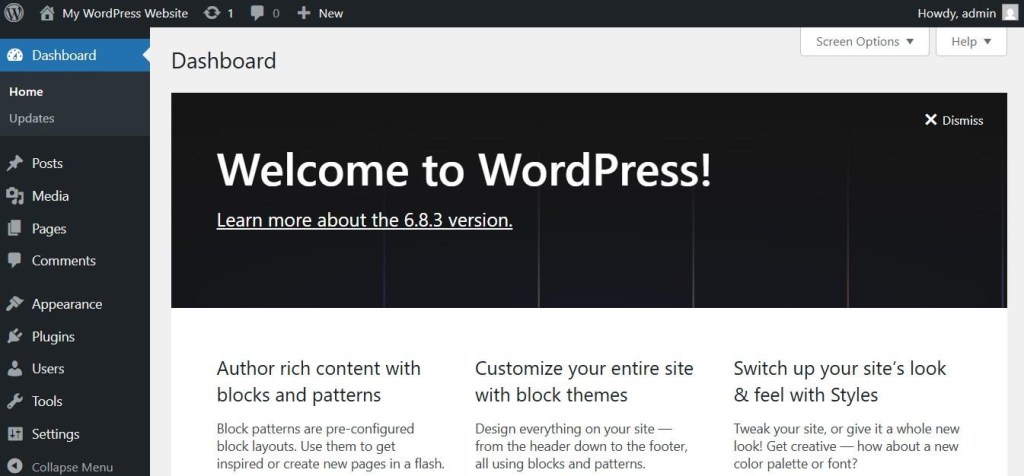
Task: Open the Settings menu
Action: [56, 434]
